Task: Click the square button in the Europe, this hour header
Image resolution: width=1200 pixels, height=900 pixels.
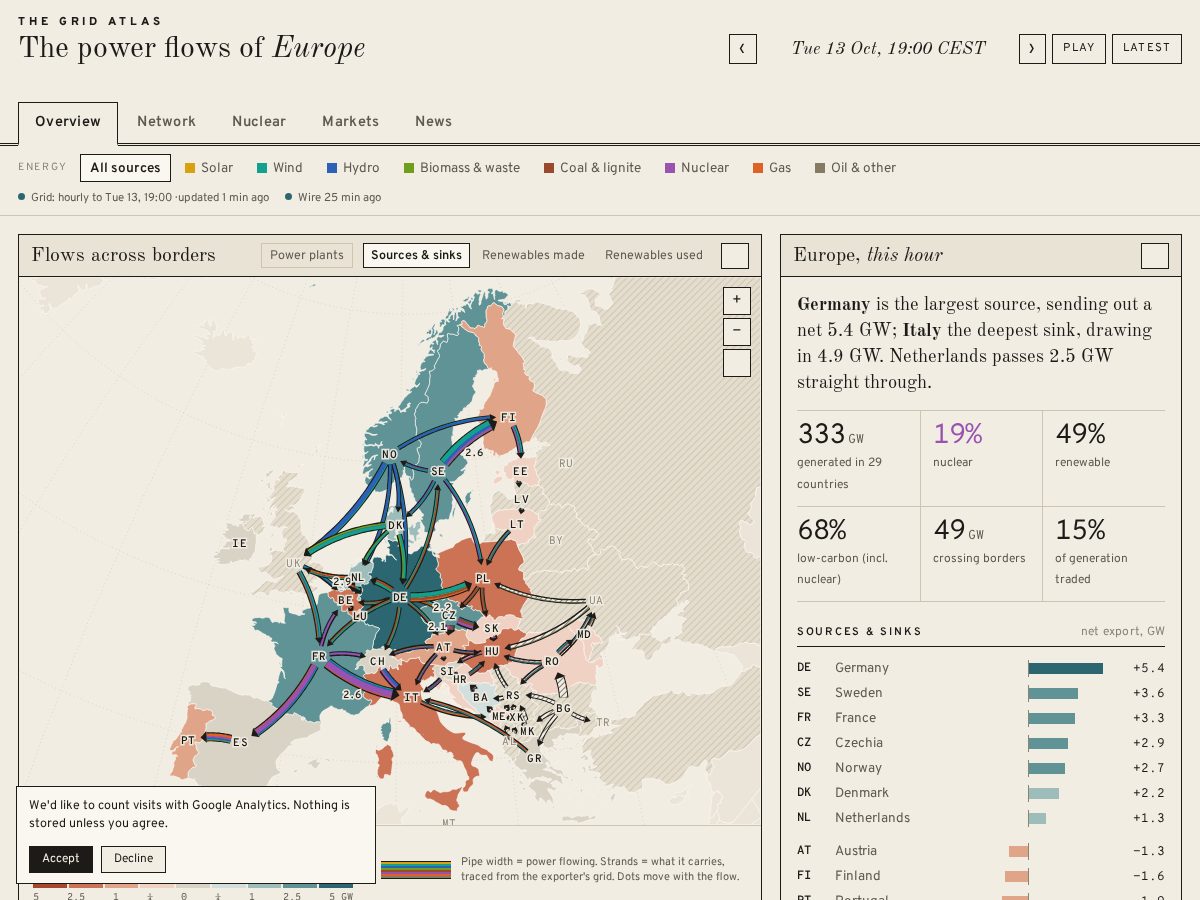Action: (1155, 256)
